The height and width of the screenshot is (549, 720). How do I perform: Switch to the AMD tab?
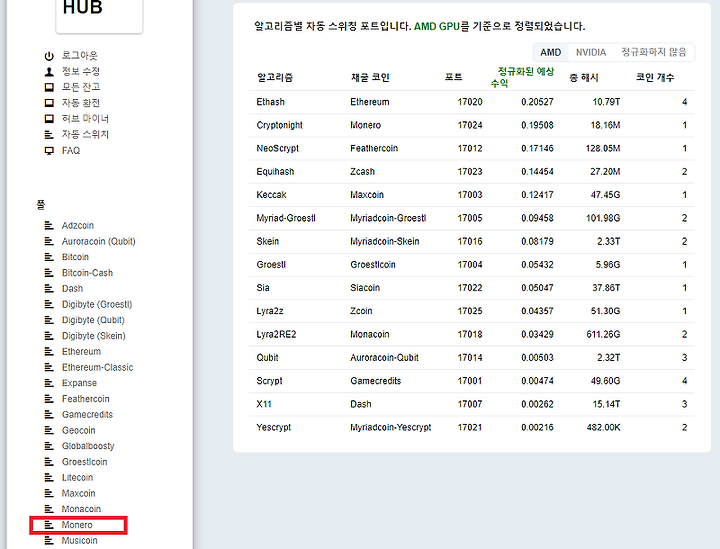[551, 52]
